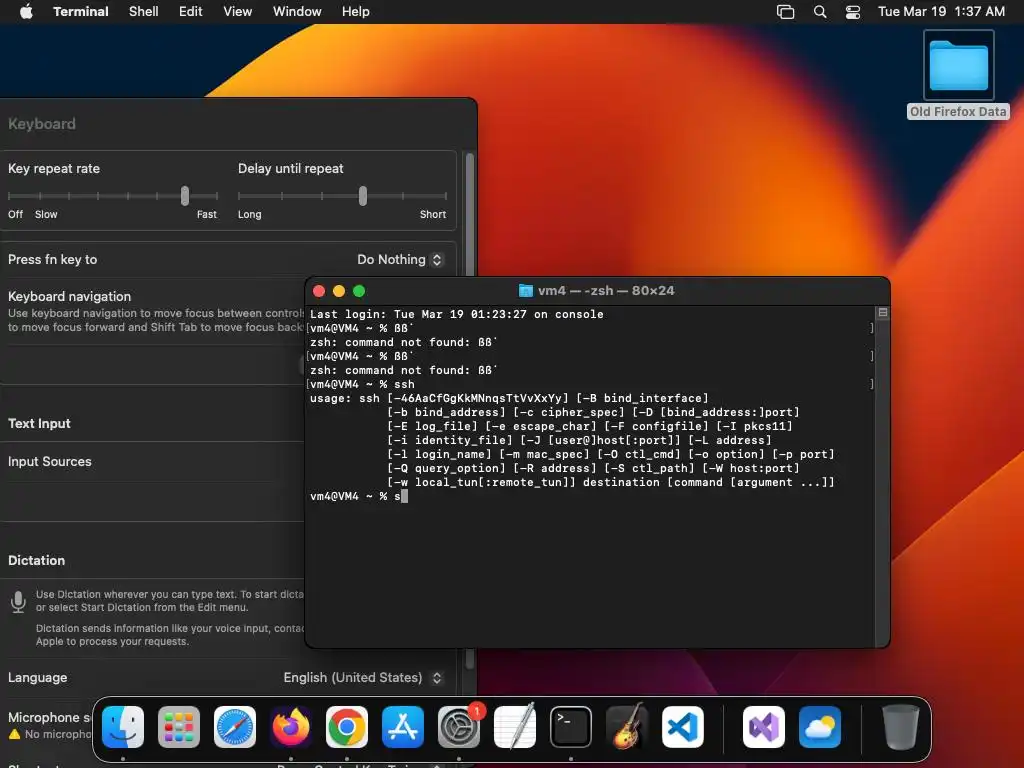Open the App Store Dock icon
Viewport: 1024px width, 768px height.
pos(403,727)
